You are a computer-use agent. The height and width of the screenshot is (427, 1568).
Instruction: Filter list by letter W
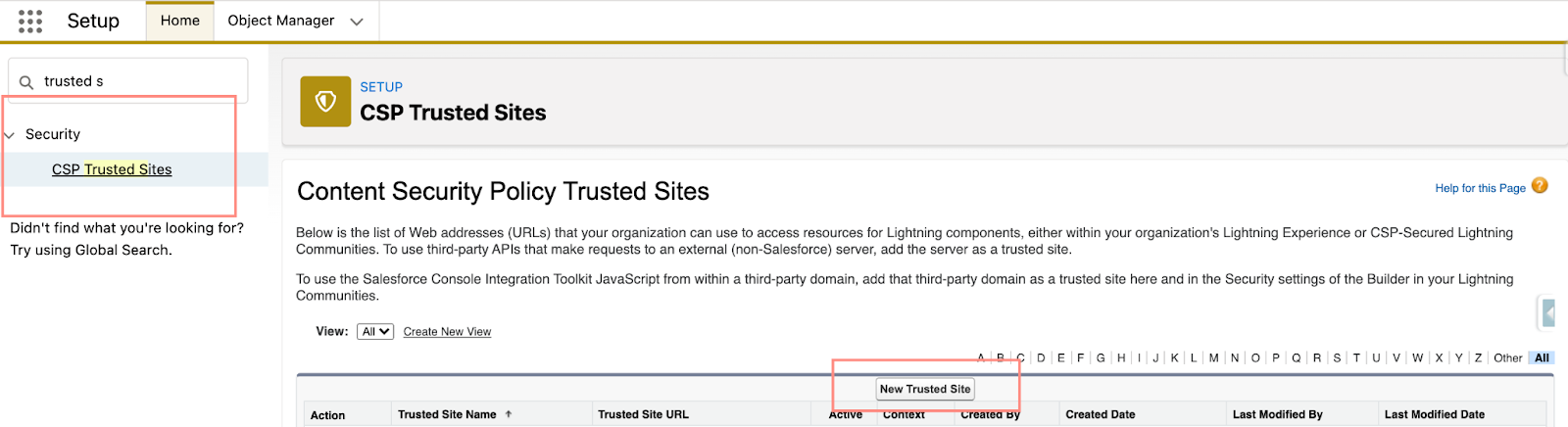(x=1417, y=358)
